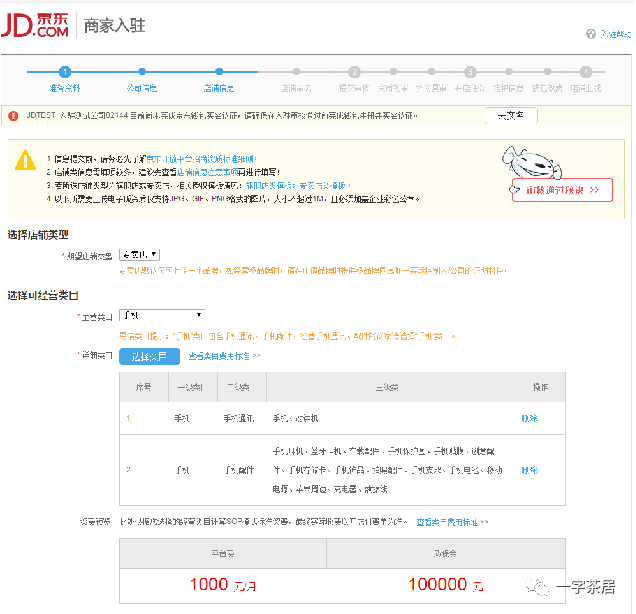Click the blue label under step circle 1

pos(65,88)
